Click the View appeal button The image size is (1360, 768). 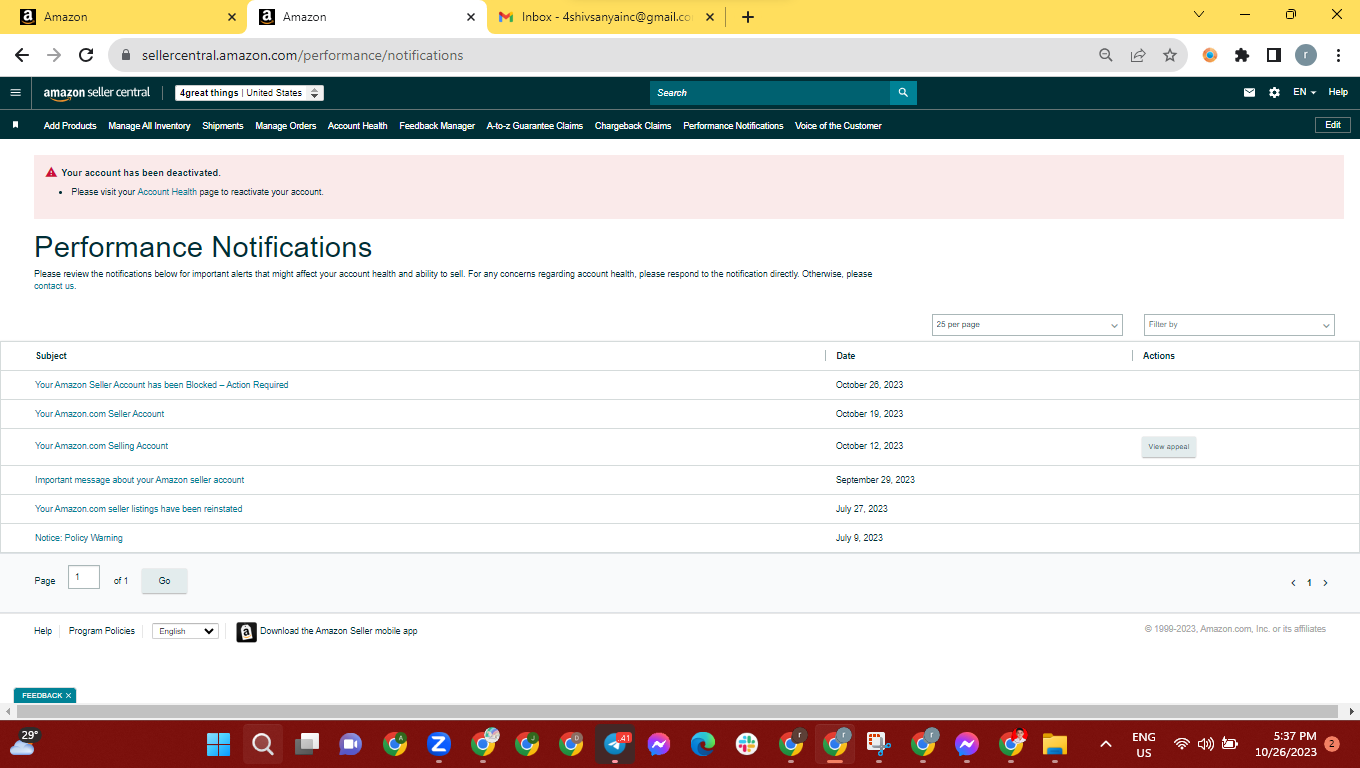tap(1169, 447)
